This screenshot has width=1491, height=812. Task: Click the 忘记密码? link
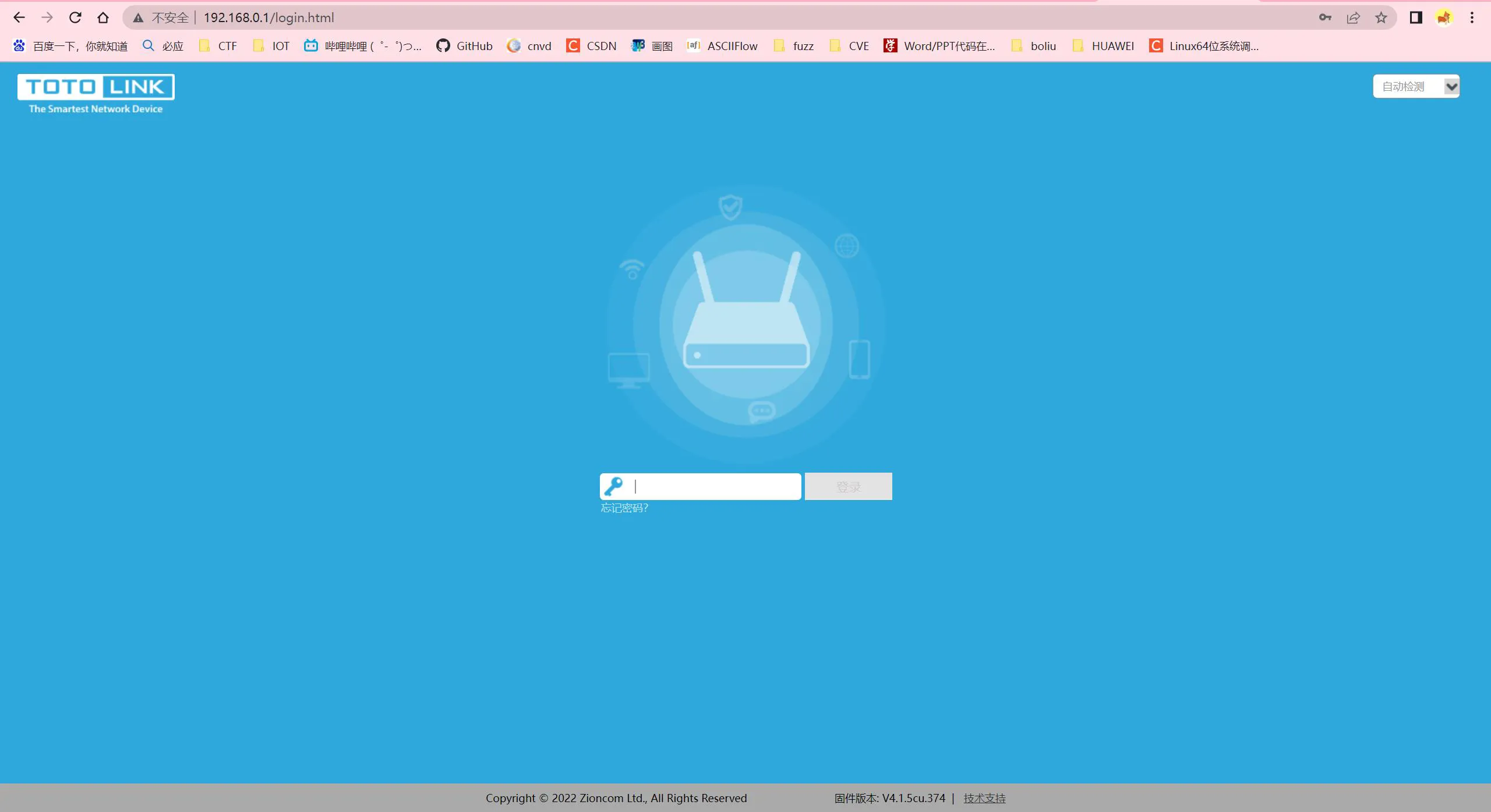(x=624, y=508)
